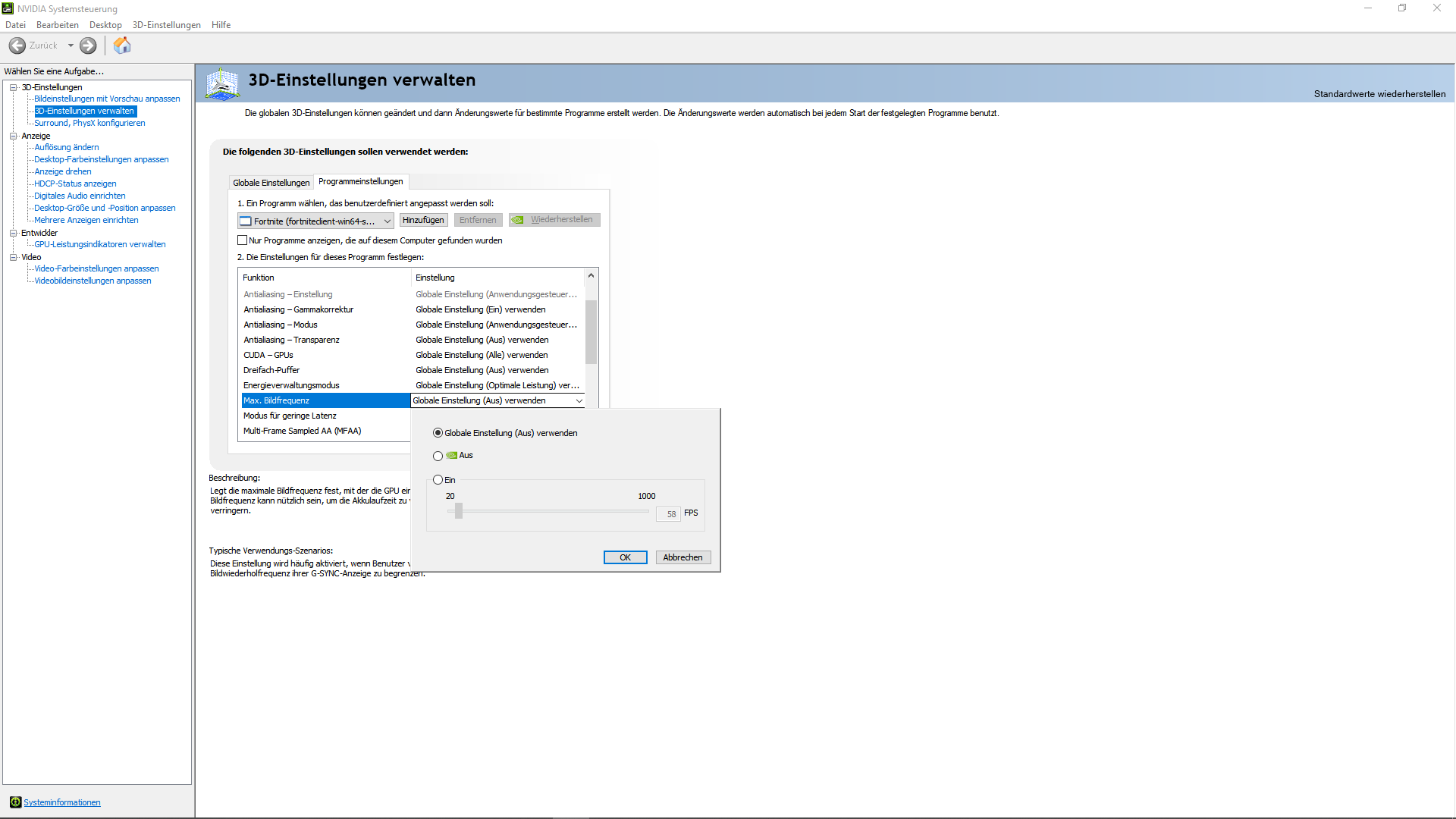
Task: Click the NVIDIA logo next to Aus option
Action: point(452,456)
